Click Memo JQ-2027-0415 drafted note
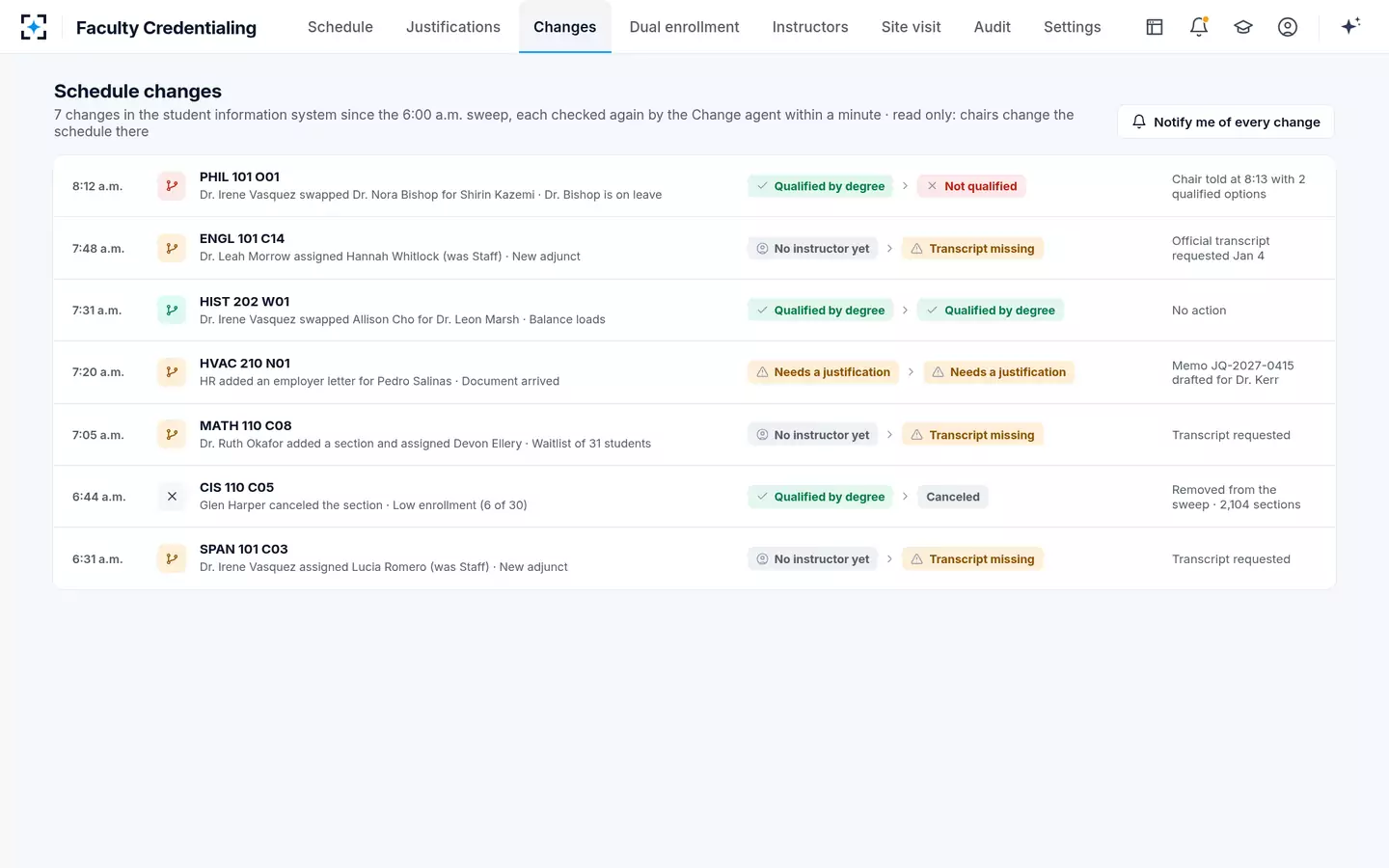 pyautogui.click(x=1233, y=372)
